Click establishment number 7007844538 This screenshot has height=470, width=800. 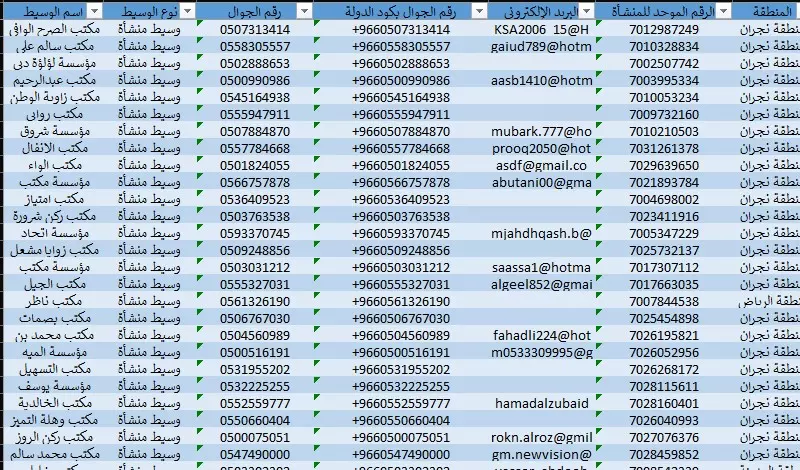(x=664, y=301)
